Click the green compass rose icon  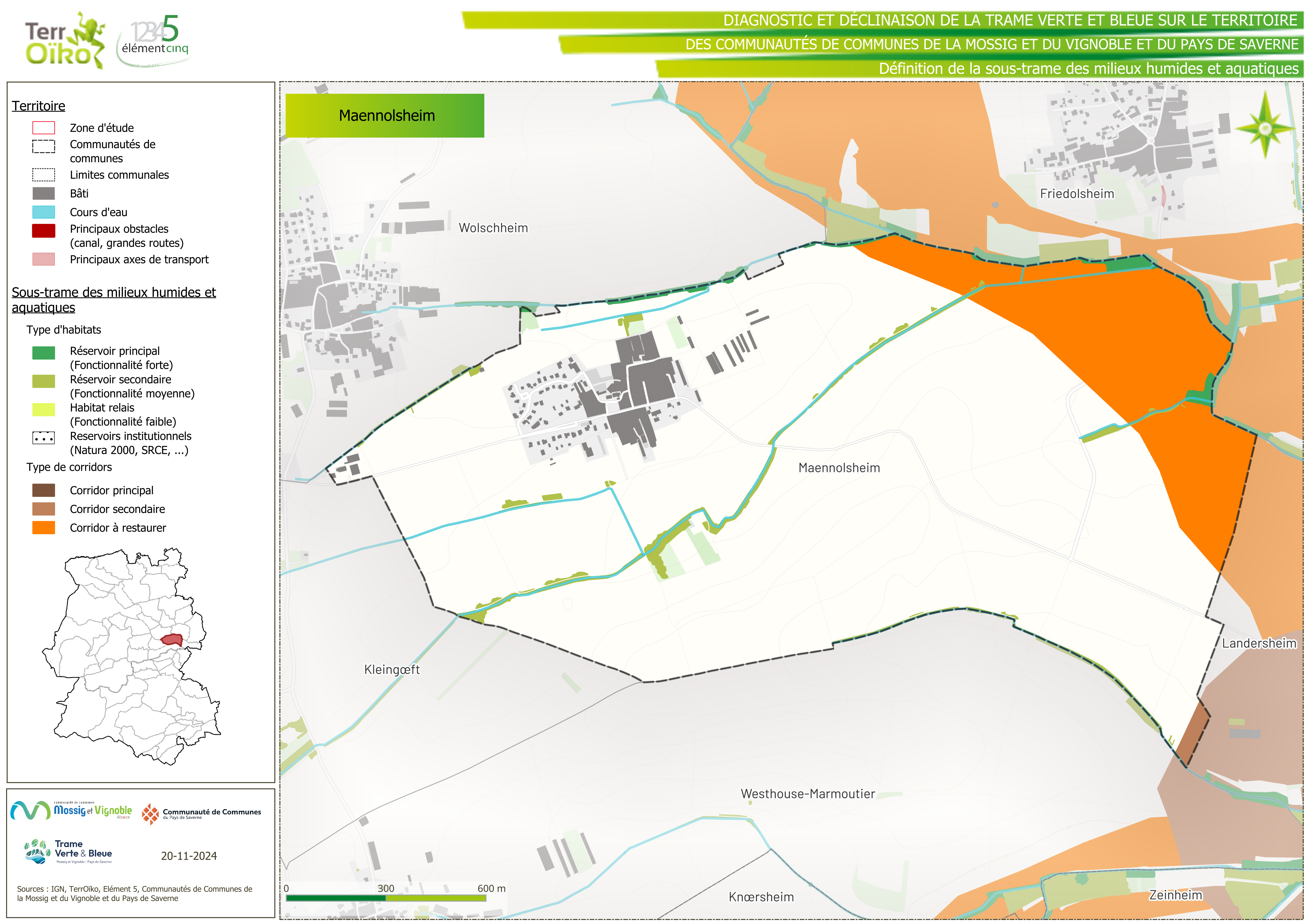tap(1265, 128)
